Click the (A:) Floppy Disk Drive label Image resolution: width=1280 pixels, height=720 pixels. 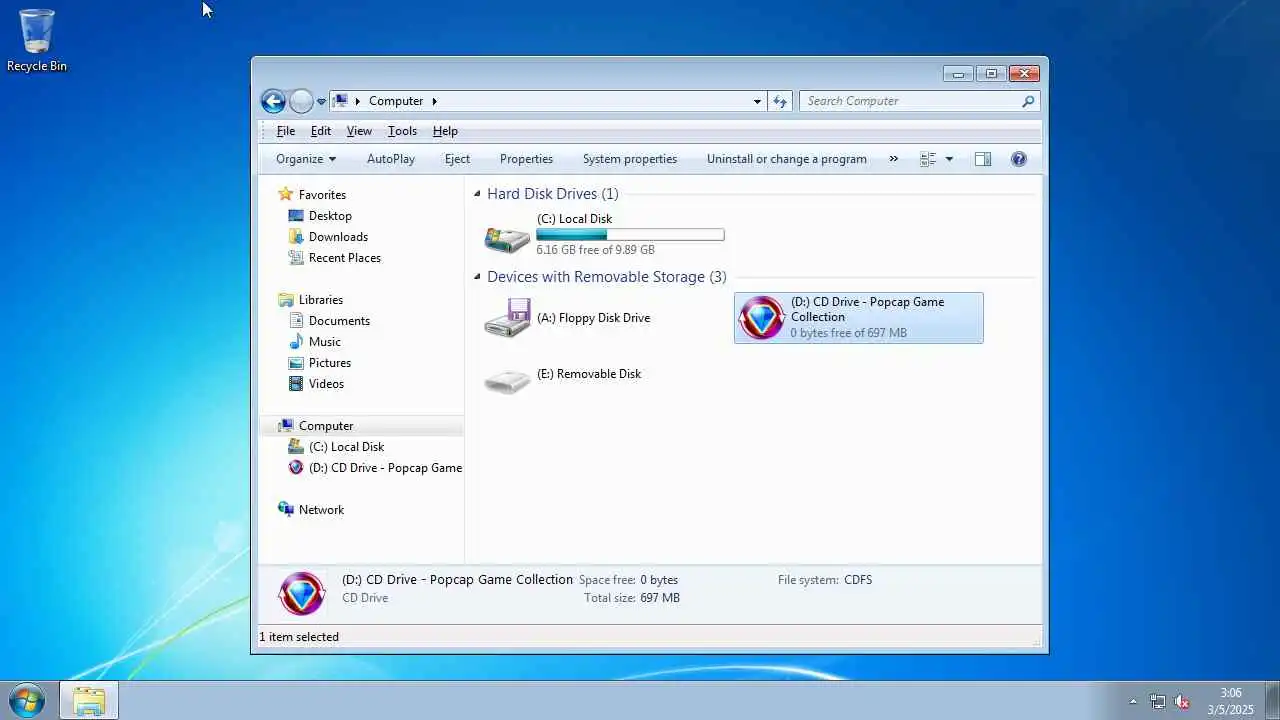(x=594, y=318)
